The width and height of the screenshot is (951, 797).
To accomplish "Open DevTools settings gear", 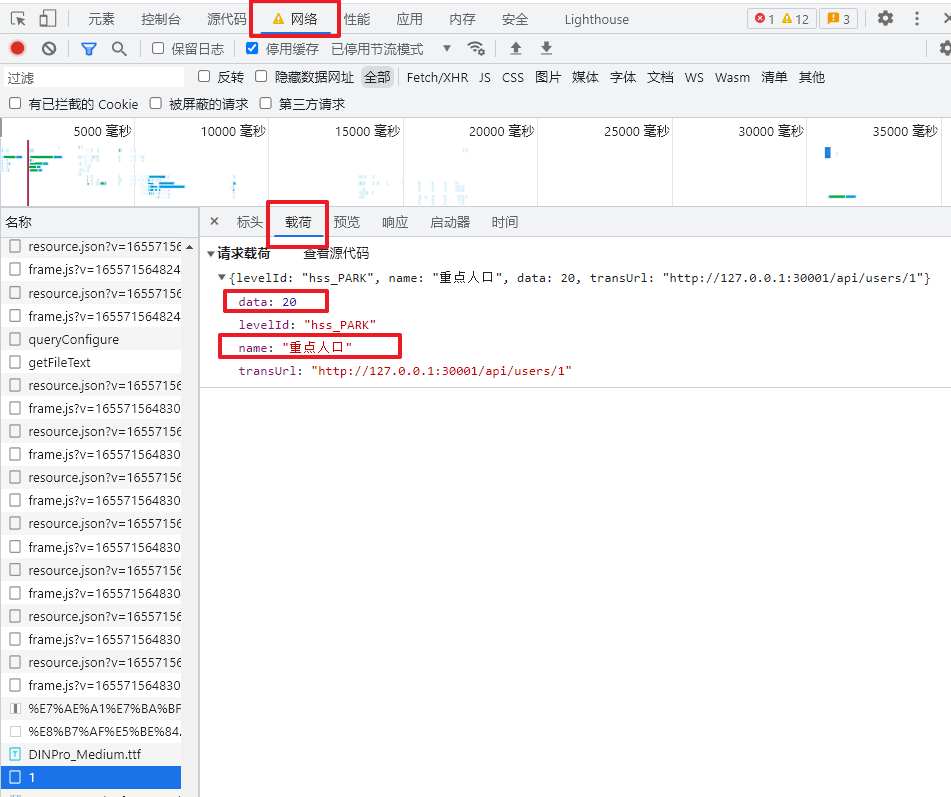I will click(x=885, y=18).
